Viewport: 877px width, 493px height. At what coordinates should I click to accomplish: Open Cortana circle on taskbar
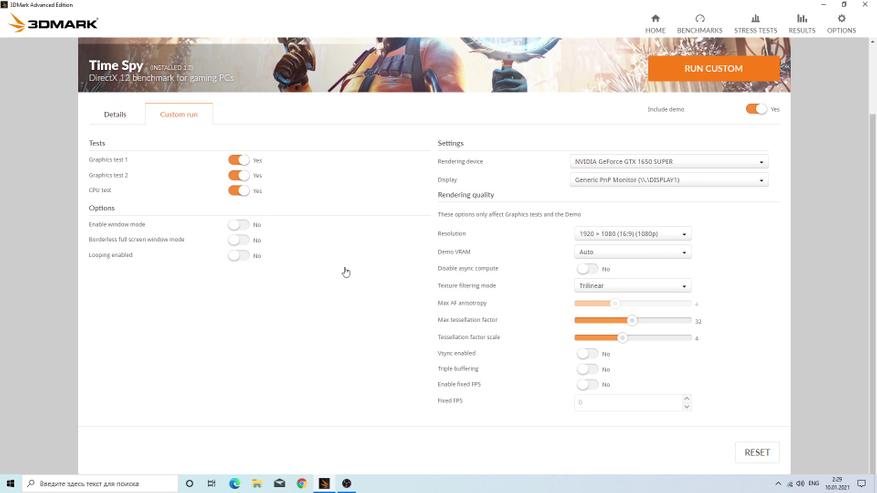189,483
